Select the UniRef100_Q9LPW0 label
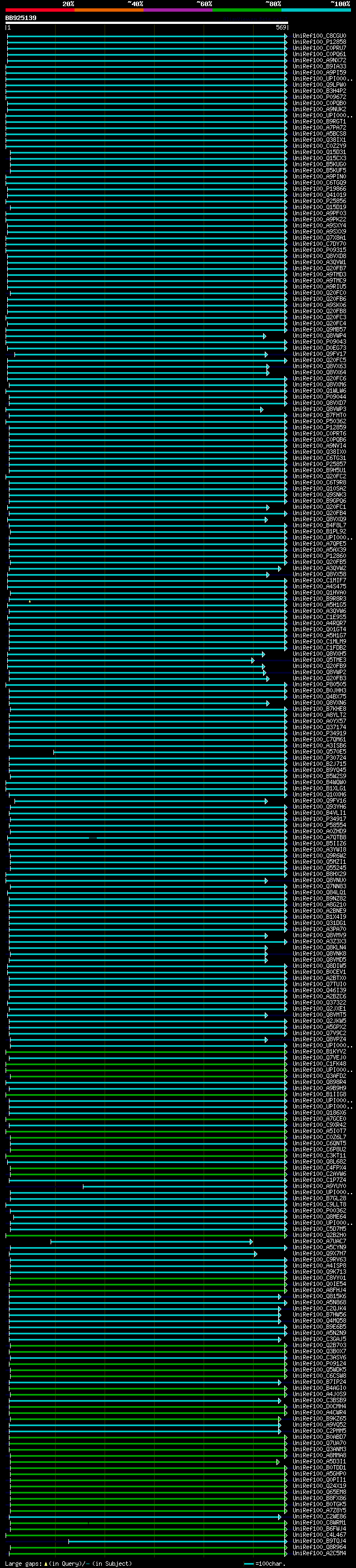 319,85
